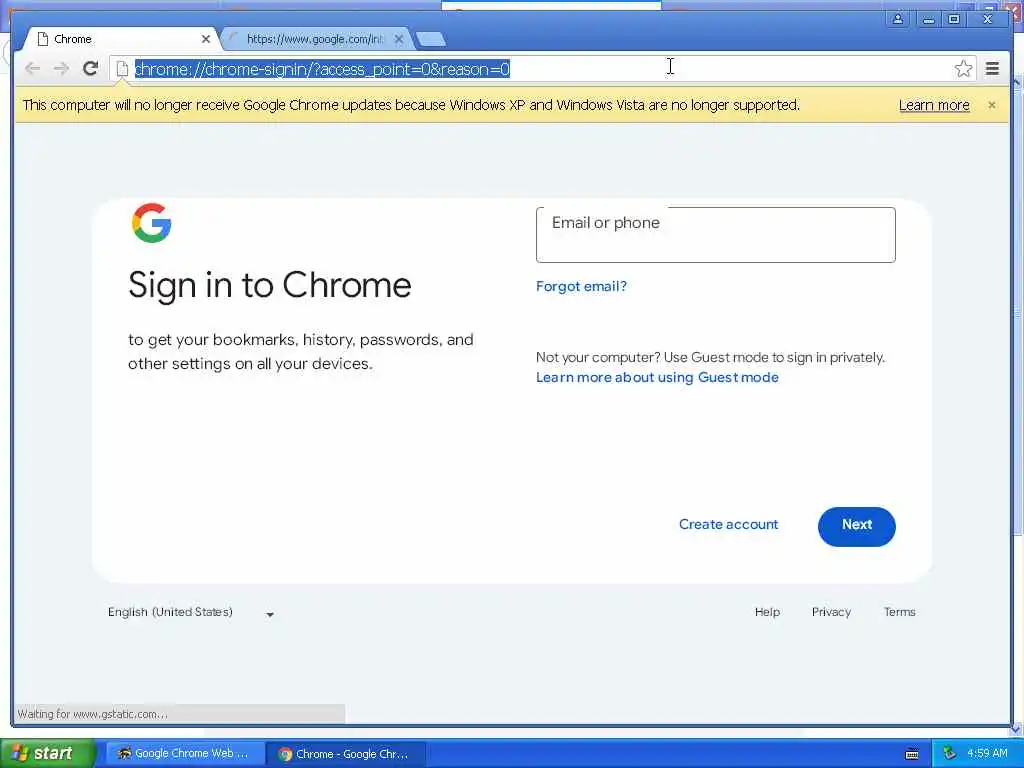Viewport: 1024px width, 768px height.
Task: Open the Chrome hamburger menu
Action: tap(992, 69)
